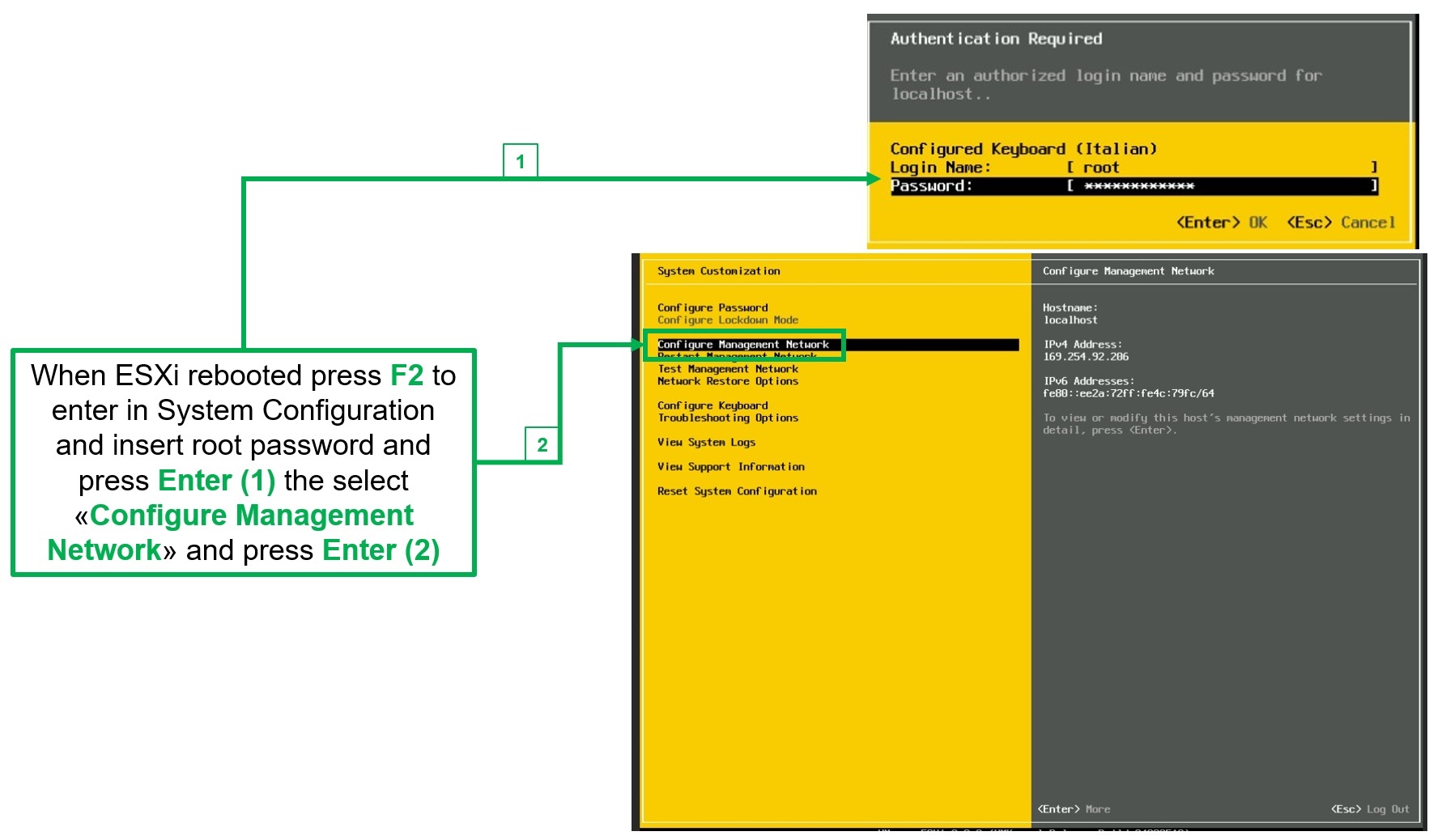
Task: Click <Esc> Log Out at the panel bottom
Action: pyautogui.click(x=1370, y=809)
